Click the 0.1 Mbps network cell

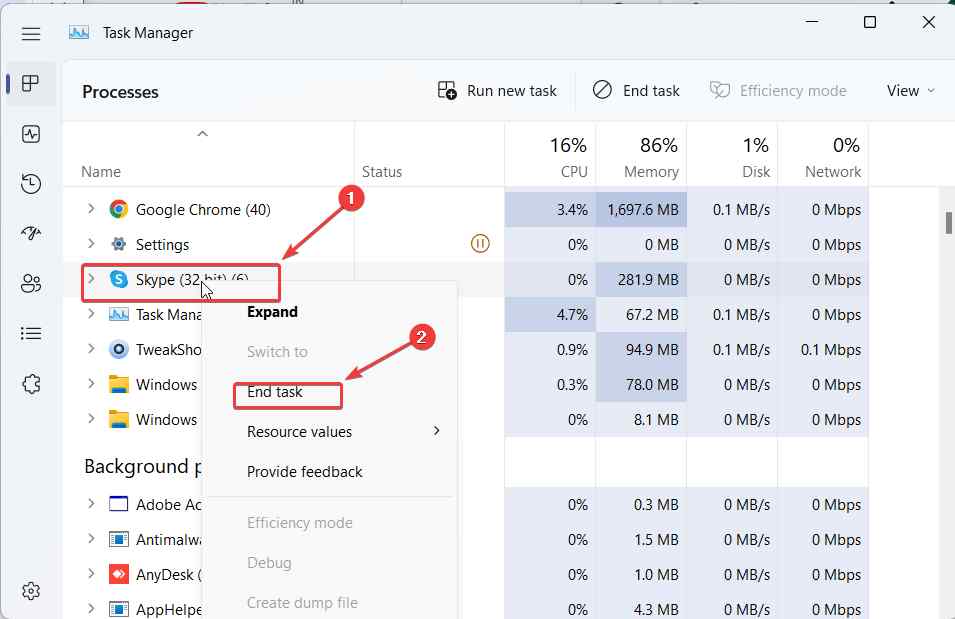(823, 350)
